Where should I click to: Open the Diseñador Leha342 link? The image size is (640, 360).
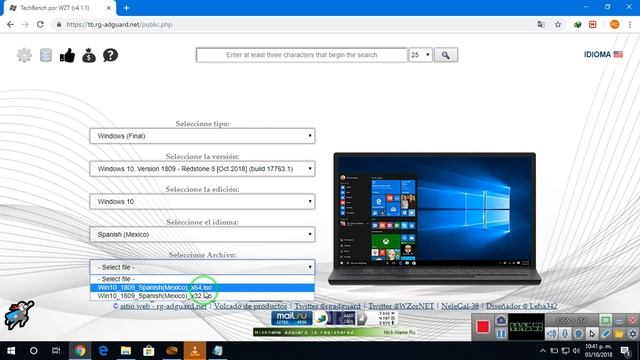521,306
